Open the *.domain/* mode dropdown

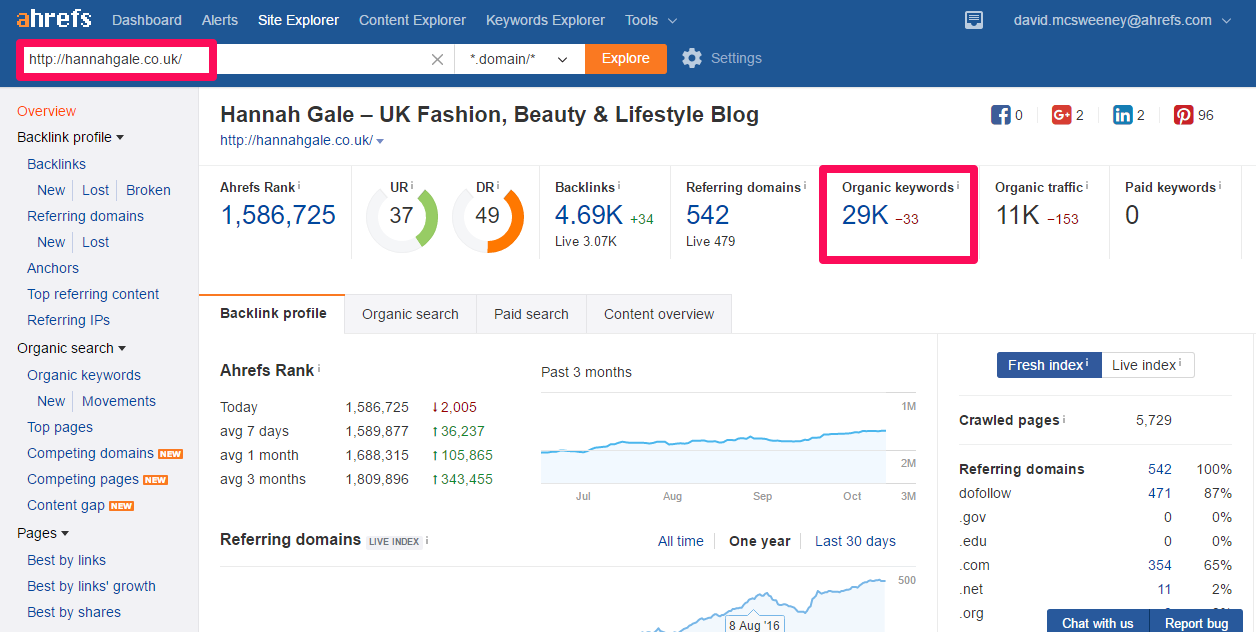coord(520,59)
